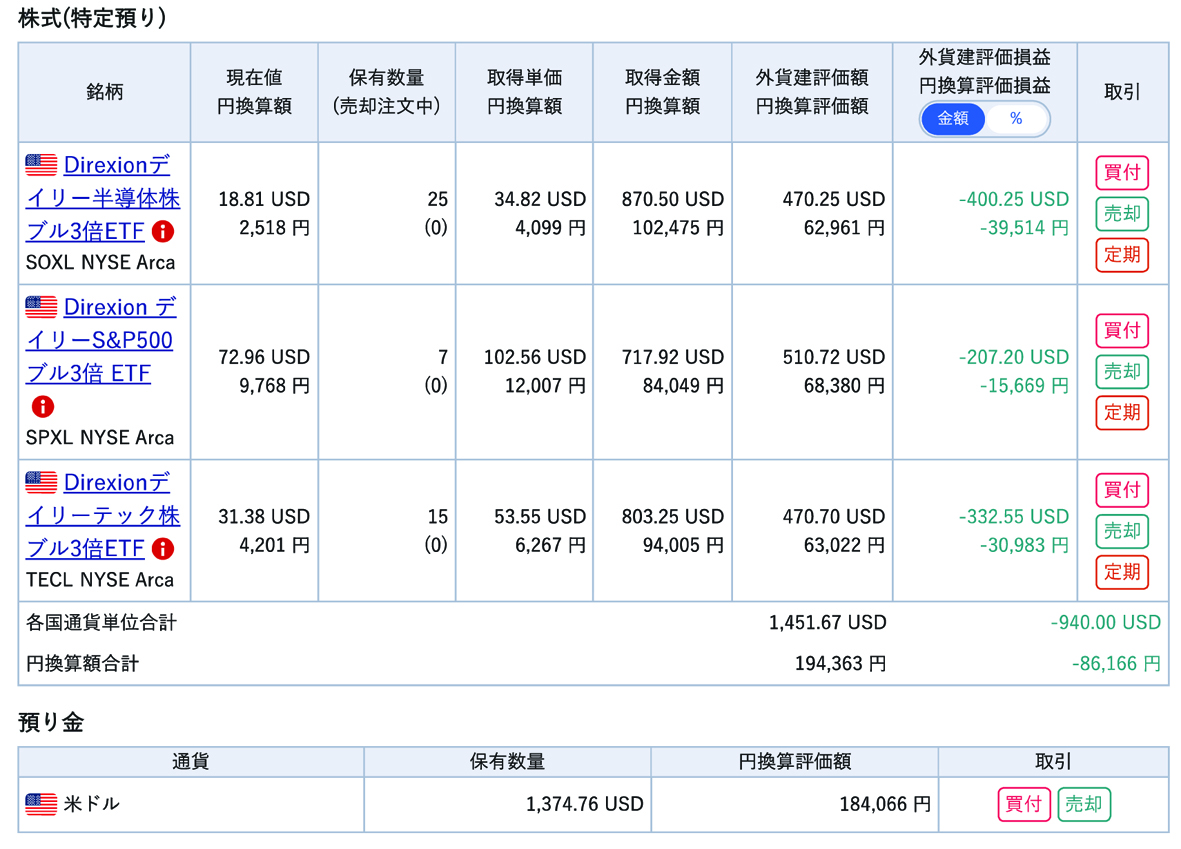
Task: Click the 31.38 USD current price
Action: click(264, 517)
